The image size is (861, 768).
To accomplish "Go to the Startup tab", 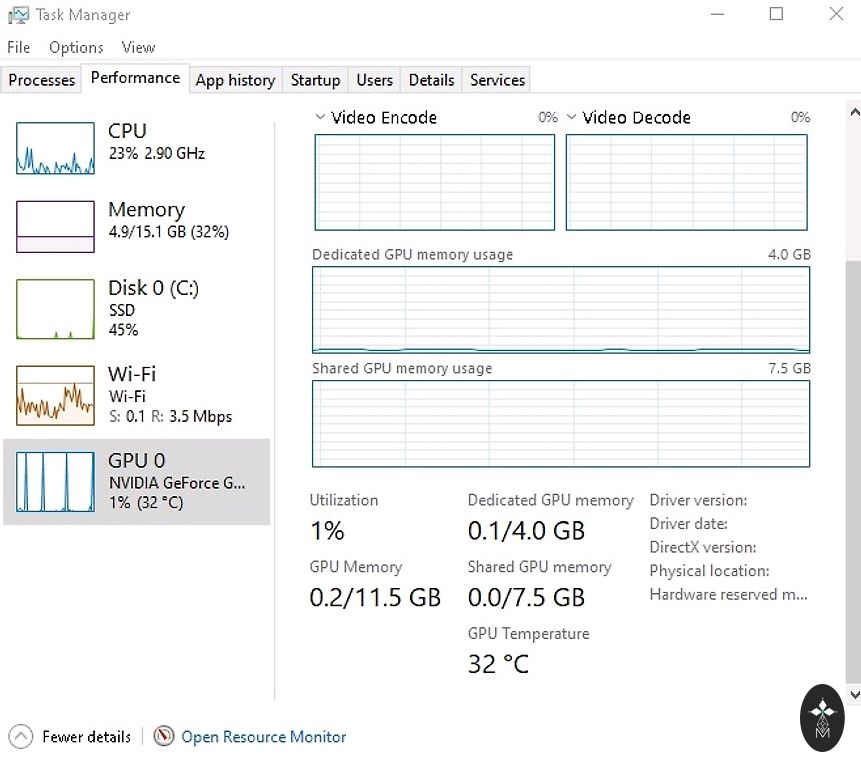I will (315, 80).
